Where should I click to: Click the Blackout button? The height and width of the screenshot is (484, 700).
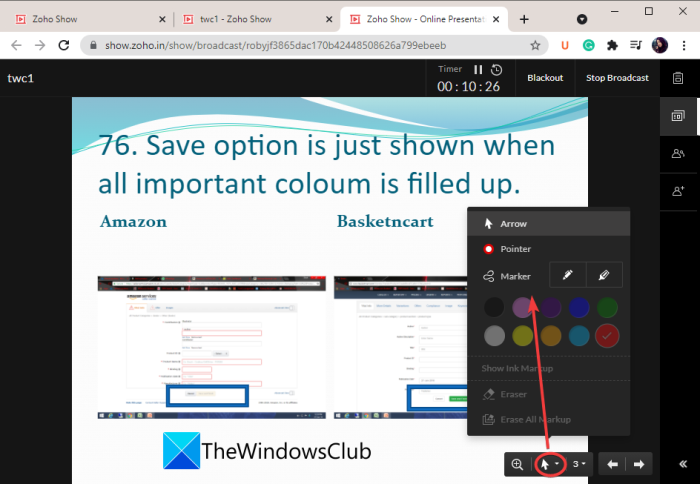click(545, 78)
